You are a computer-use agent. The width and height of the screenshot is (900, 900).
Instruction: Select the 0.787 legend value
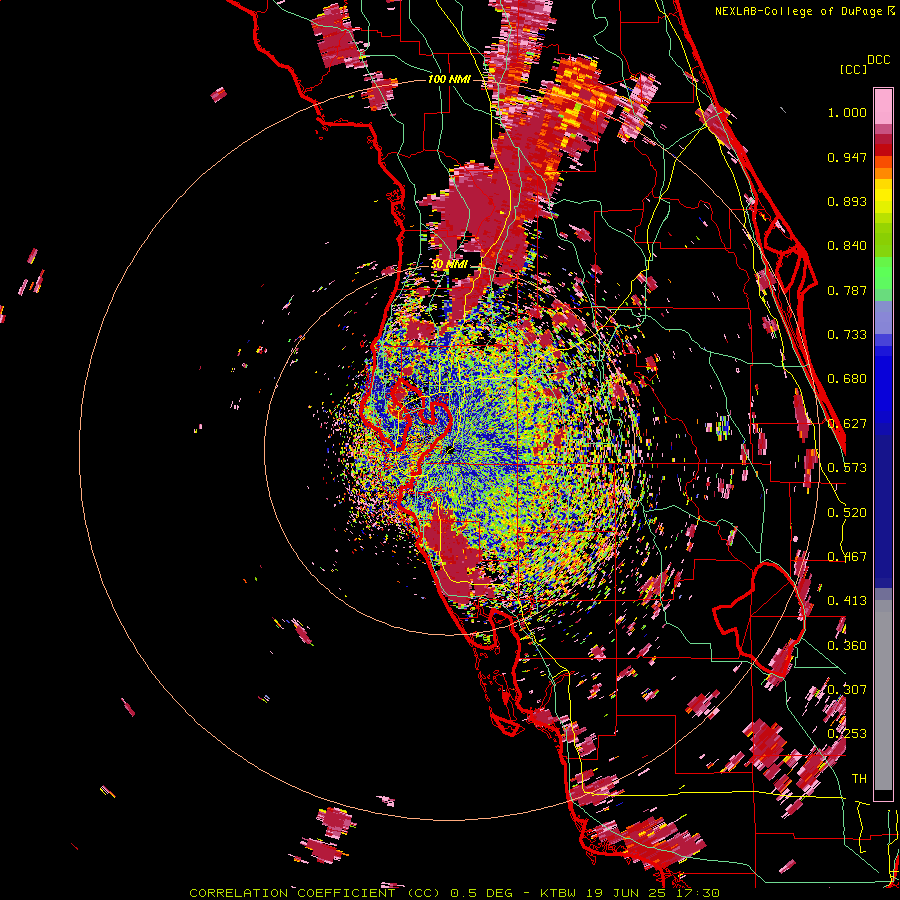coord(847,290)
